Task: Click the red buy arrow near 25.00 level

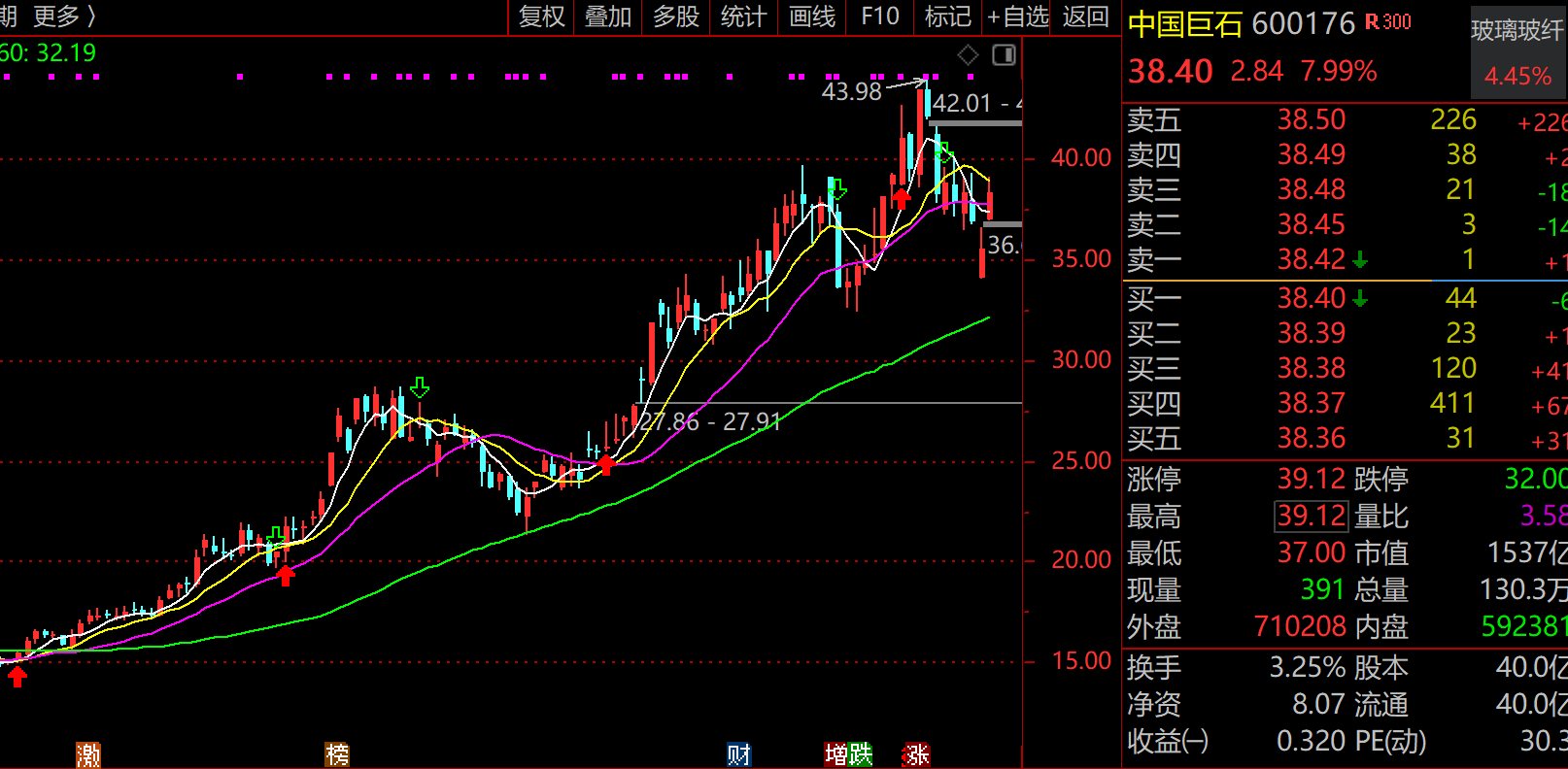Action: pos(606,464)
